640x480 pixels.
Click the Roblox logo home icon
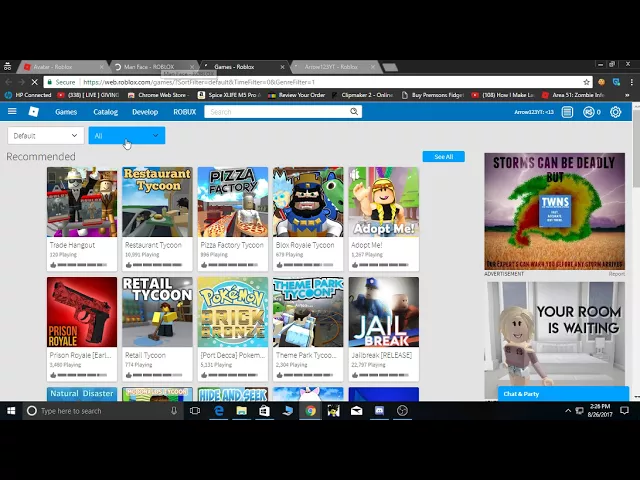33,111
